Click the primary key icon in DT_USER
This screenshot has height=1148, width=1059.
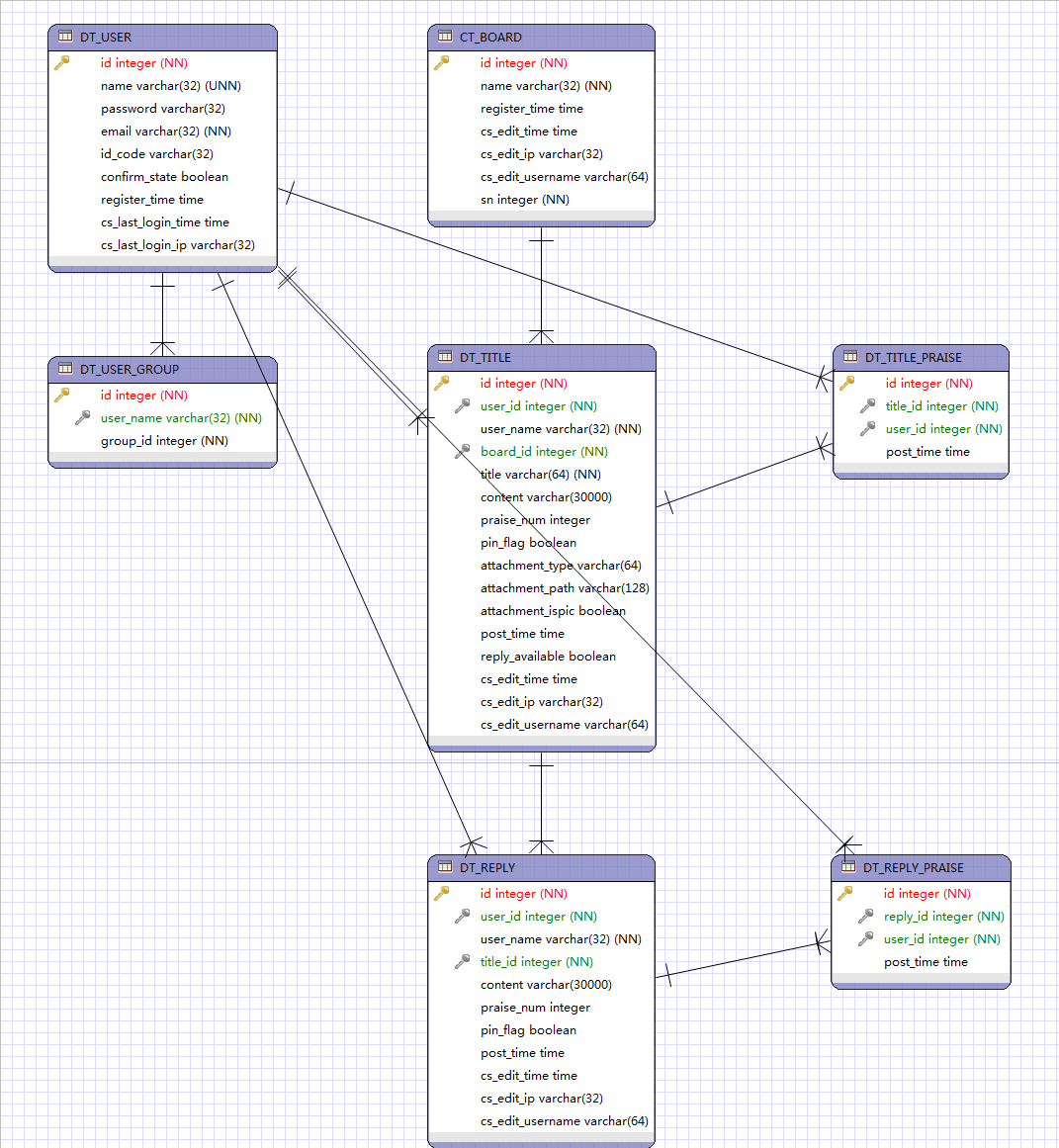point(62,63)
